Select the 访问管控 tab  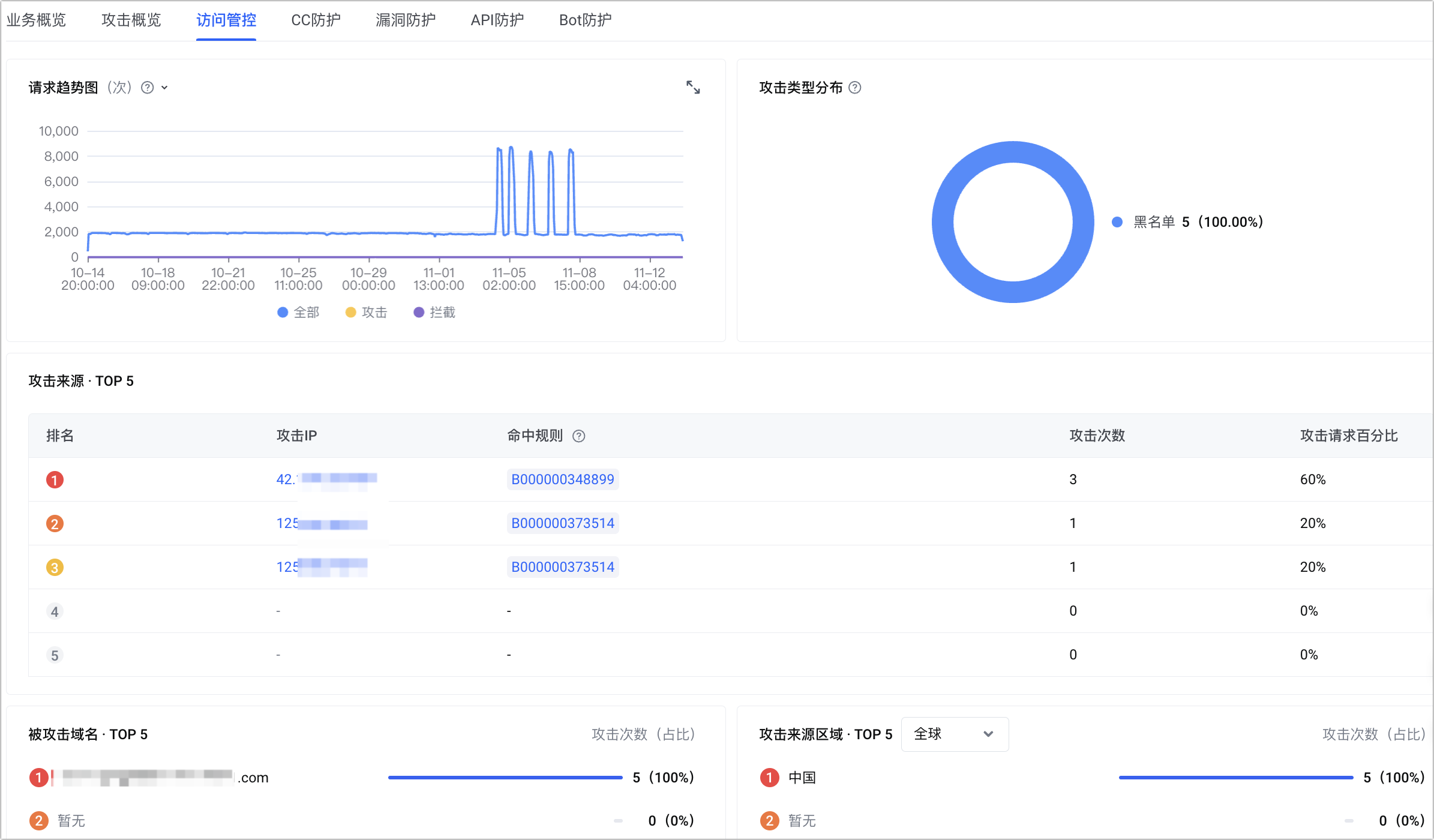226,20
